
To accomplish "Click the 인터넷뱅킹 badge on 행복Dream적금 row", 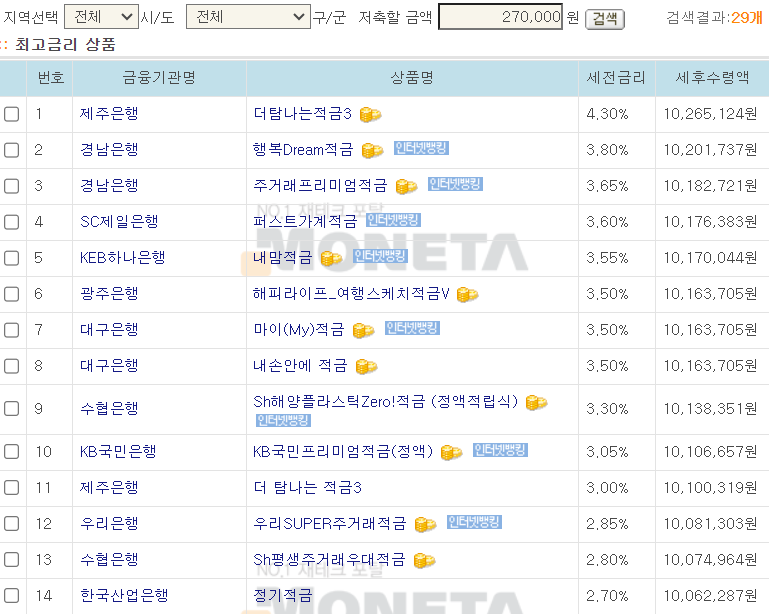I will [x=421, y=148].
